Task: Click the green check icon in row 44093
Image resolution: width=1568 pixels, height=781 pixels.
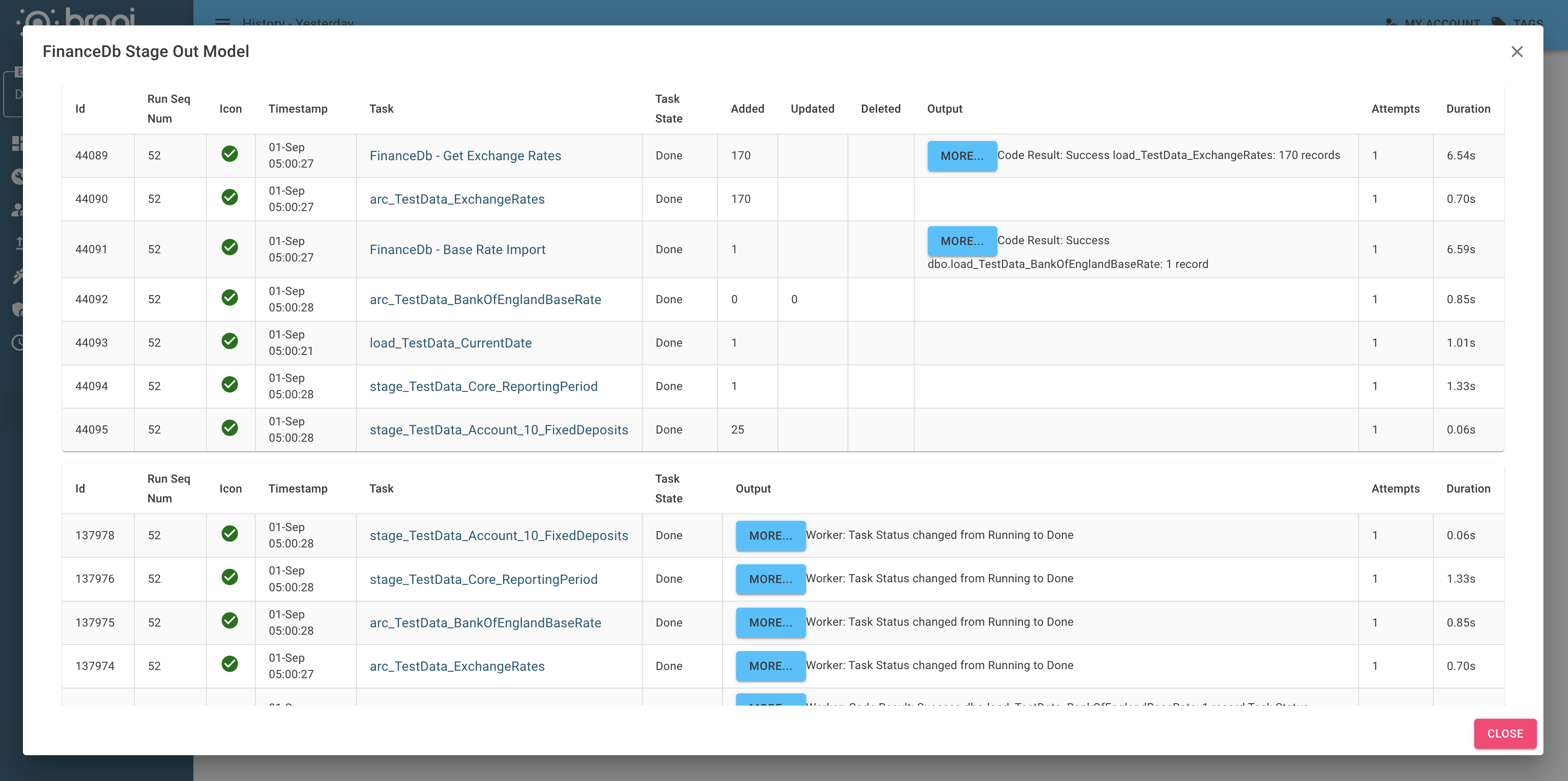Action: click(229, 341)
